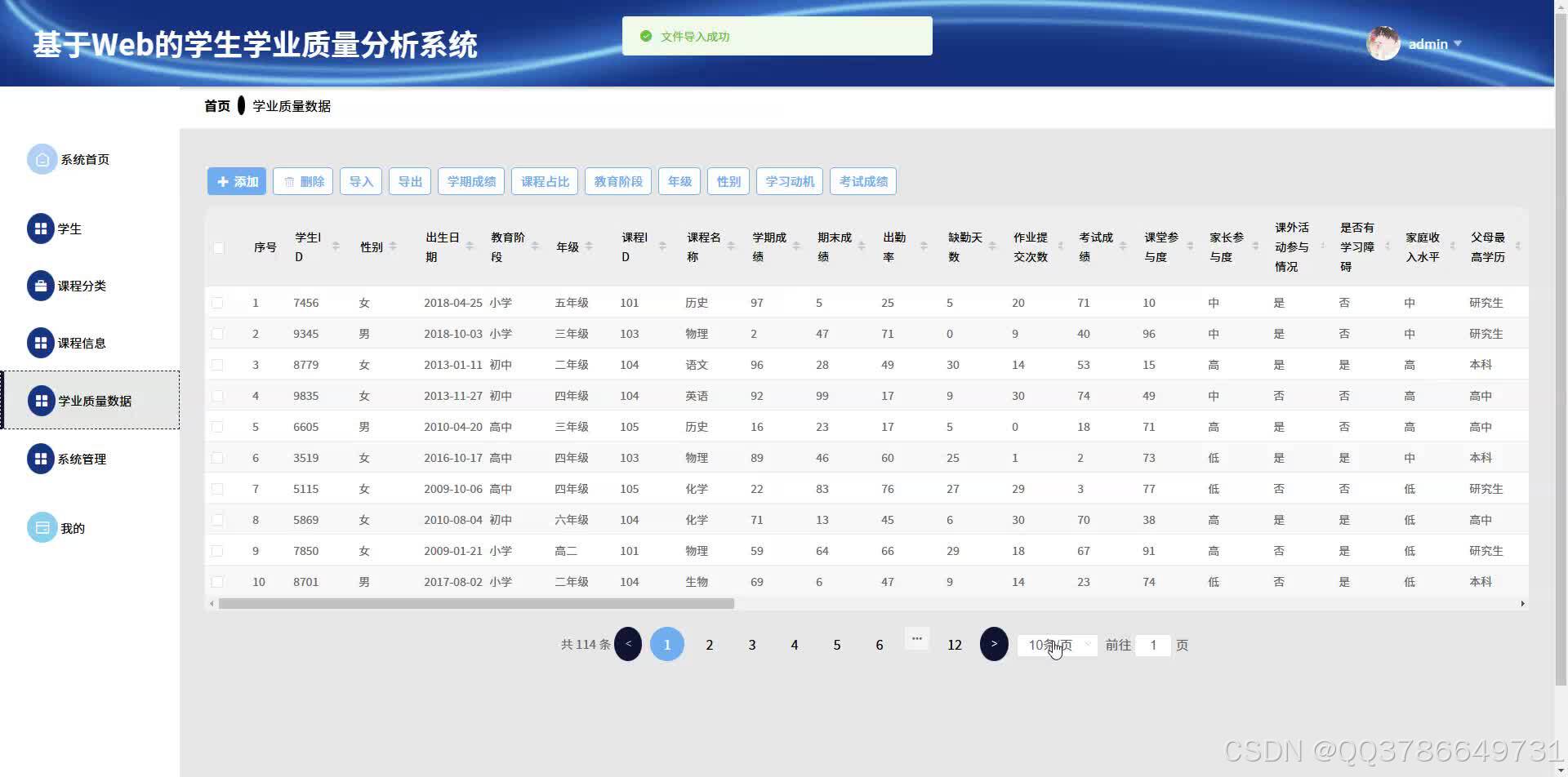Open the 课程占比 chart button

545,181
